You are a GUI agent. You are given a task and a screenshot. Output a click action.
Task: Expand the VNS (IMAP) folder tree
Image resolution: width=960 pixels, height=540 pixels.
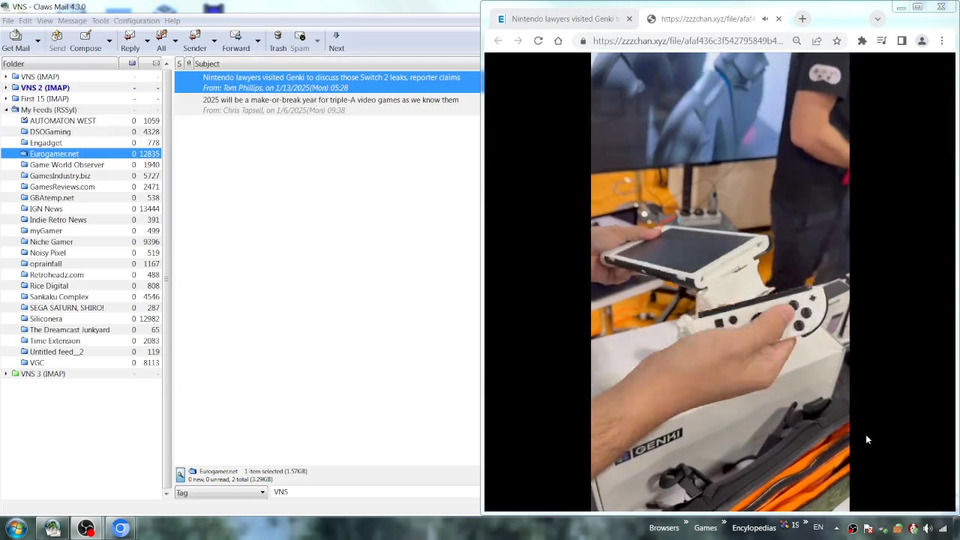point(6,77)
